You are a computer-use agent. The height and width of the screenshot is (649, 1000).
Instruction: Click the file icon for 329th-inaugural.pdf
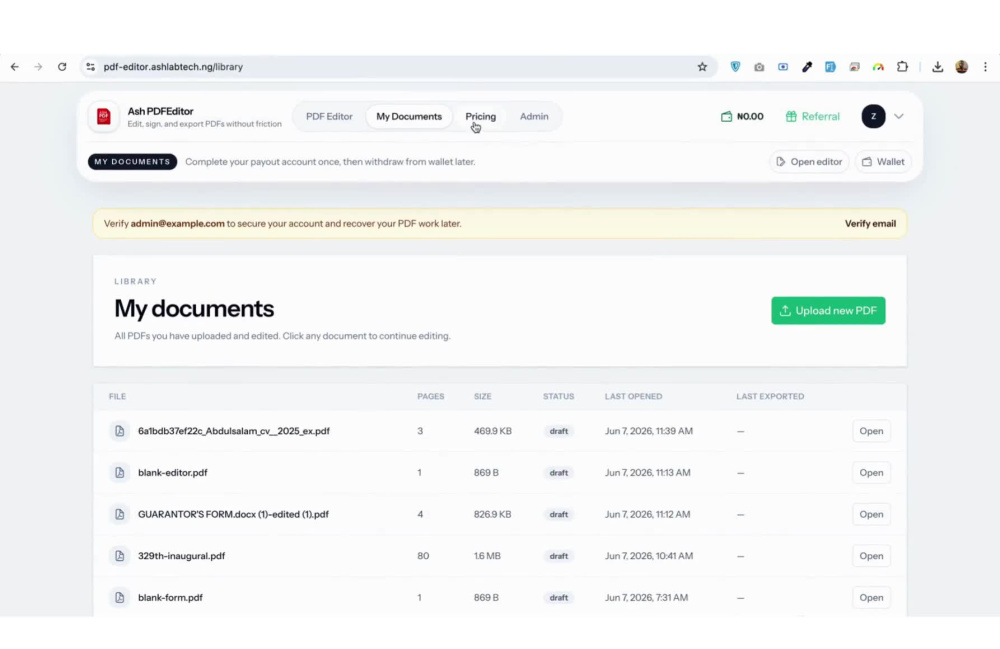(x=119, y=556)
